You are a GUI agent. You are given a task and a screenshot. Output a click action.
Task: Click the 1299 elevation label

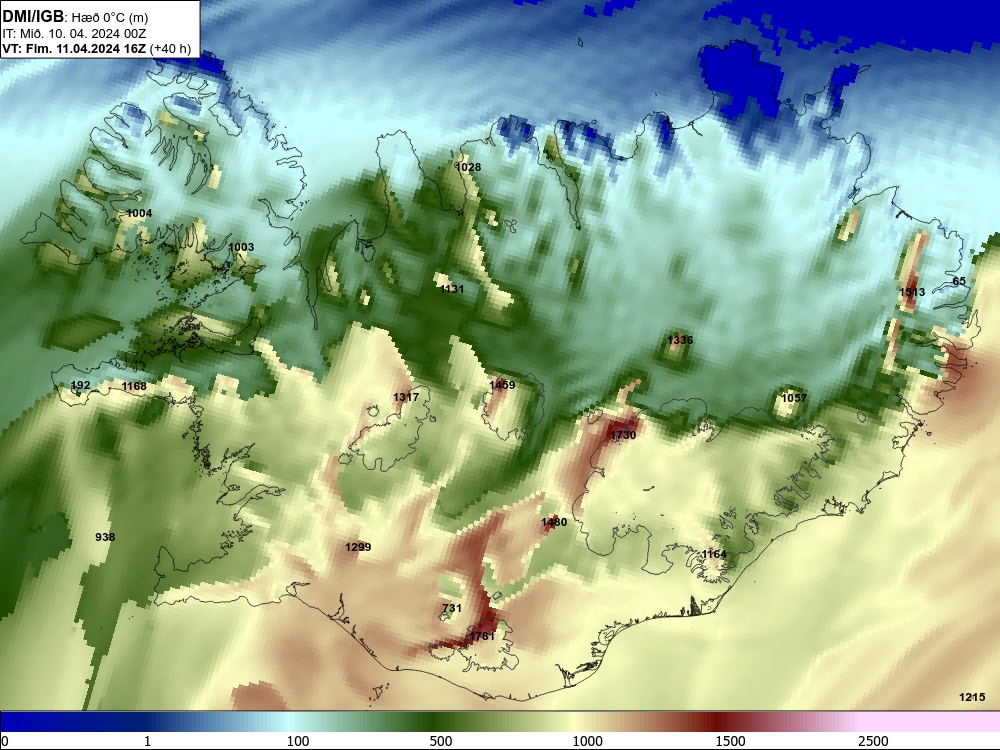[x=358, y=547]
